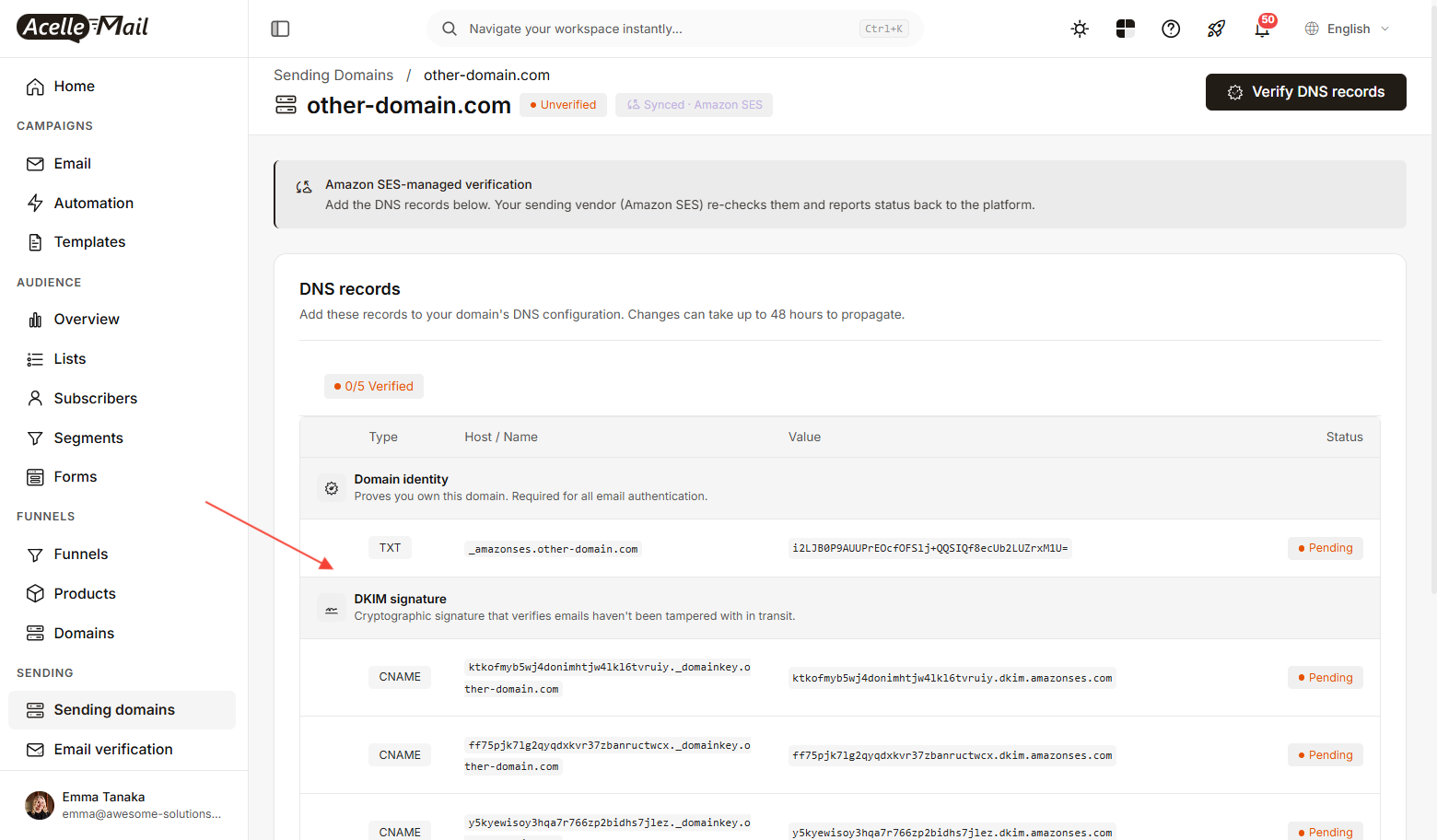The width and height of the screenshot is (1437, 840).
Task: Switch theme with the sun icon
Action: coord(1080,29)
